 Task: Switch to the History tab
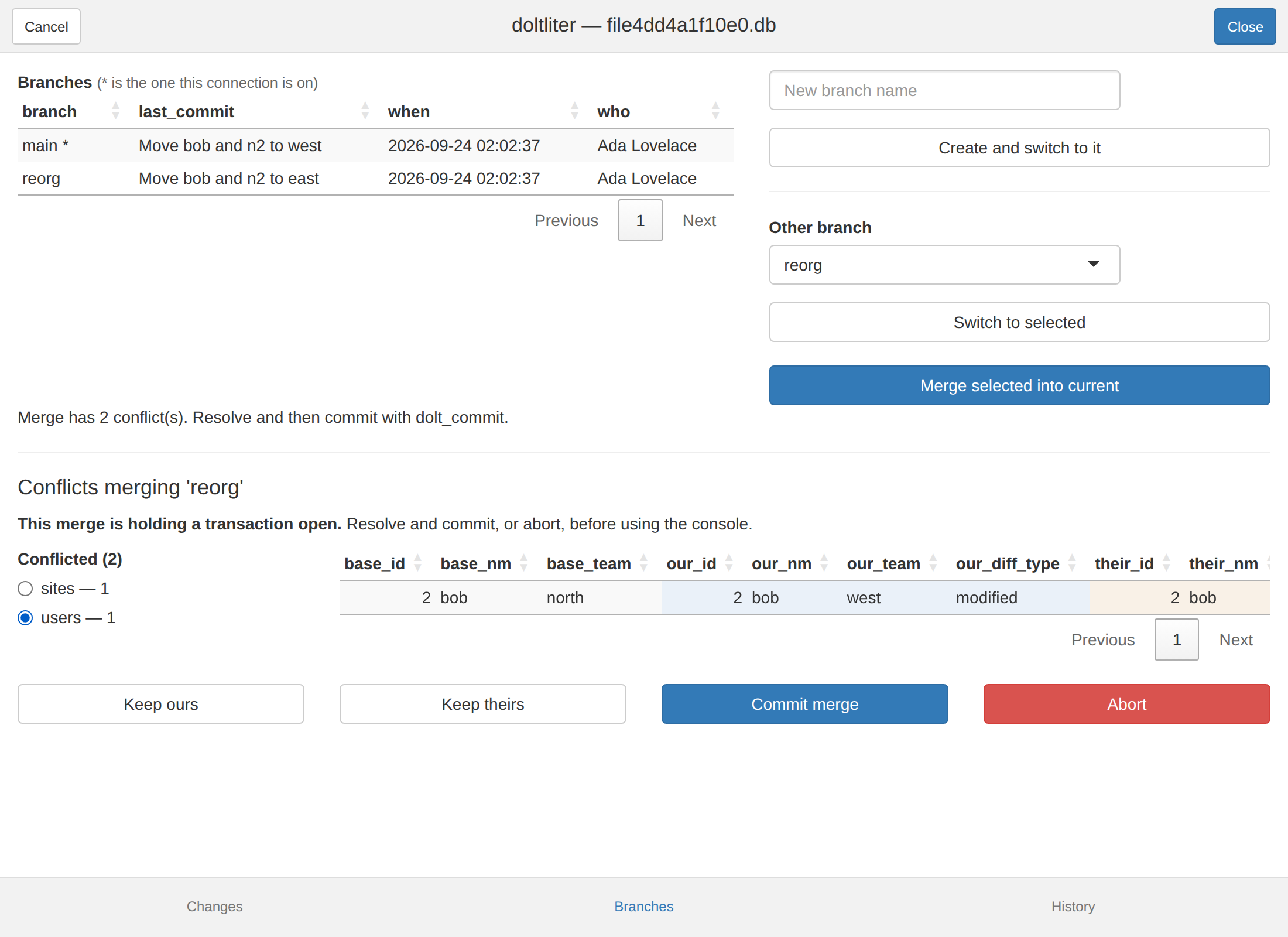tap(1073, 907)
